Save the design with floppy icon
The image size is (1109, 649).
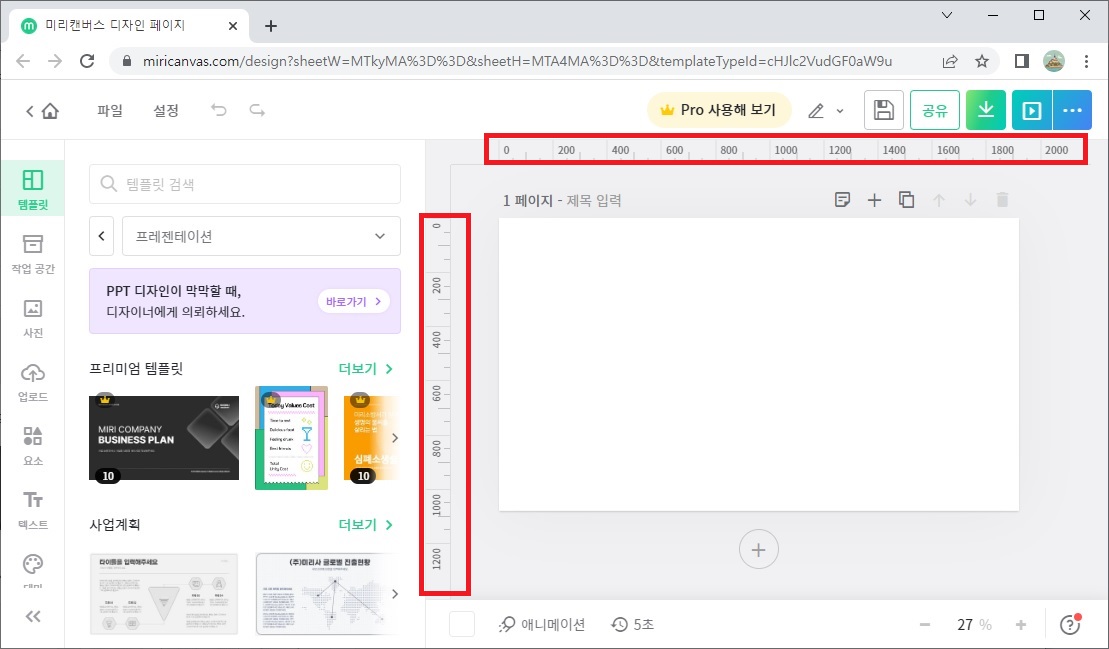(883, 110)
